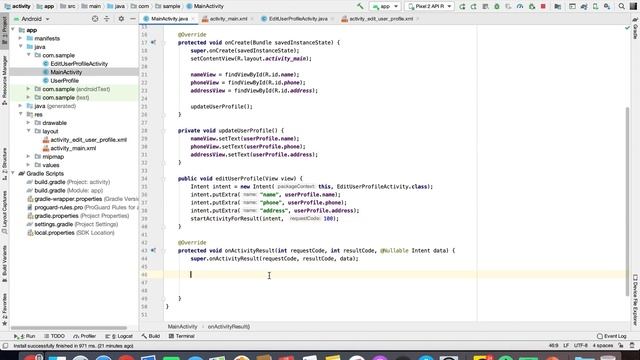Select build.gradle (Module: app) file
640x360 pixels.
point(68,191)
